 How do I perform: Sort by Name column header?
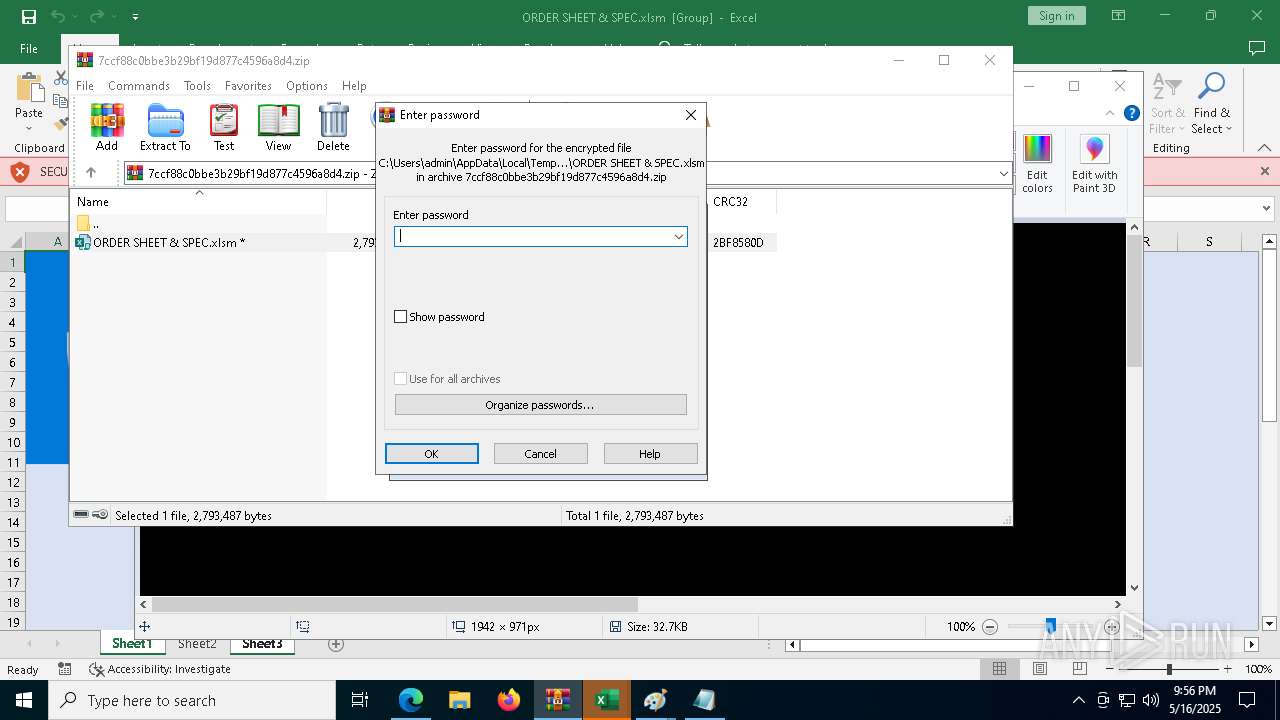click(198, 202)
